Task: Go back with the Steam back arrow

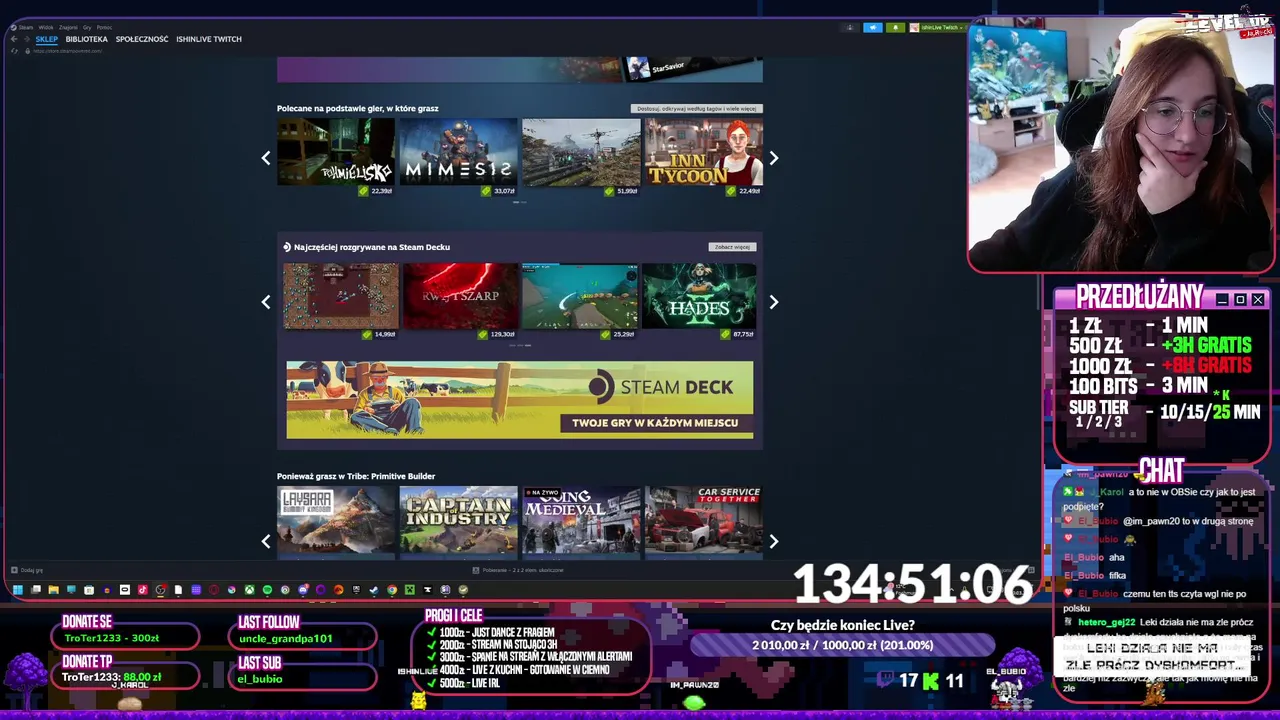Action: point(14,39)
